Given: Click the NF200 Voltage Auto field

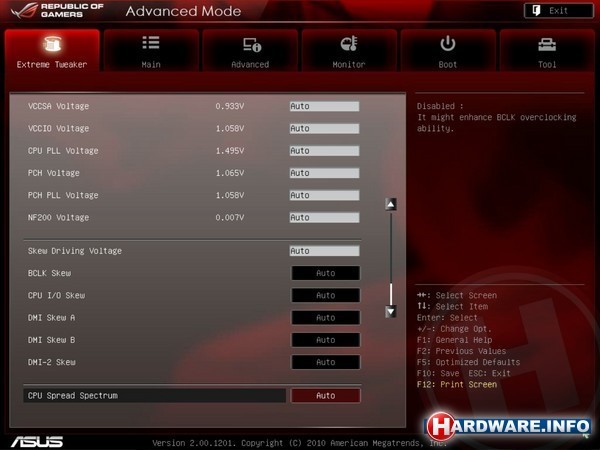Looking at the screenshot, I should pos(324,217).
